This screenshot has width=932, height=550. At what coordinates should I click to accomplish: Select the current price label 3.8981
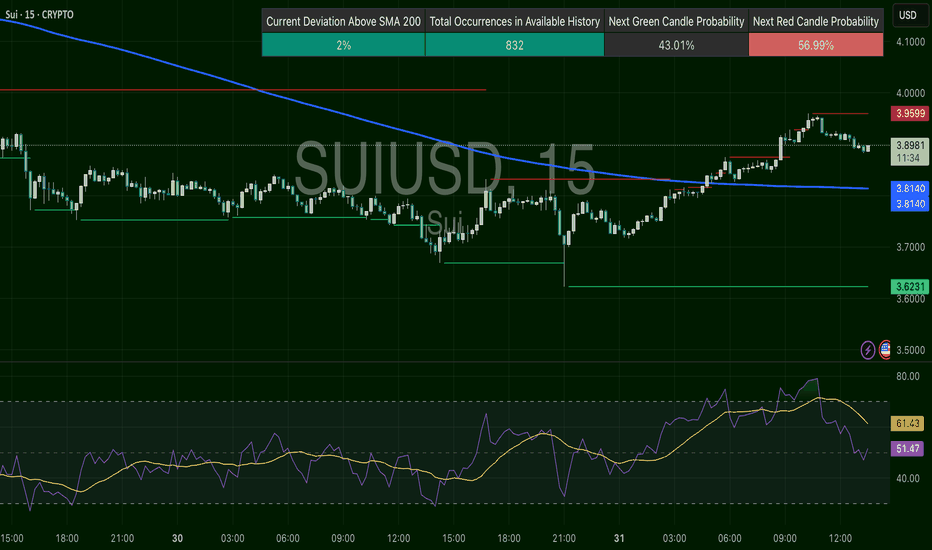click(910, 145)
